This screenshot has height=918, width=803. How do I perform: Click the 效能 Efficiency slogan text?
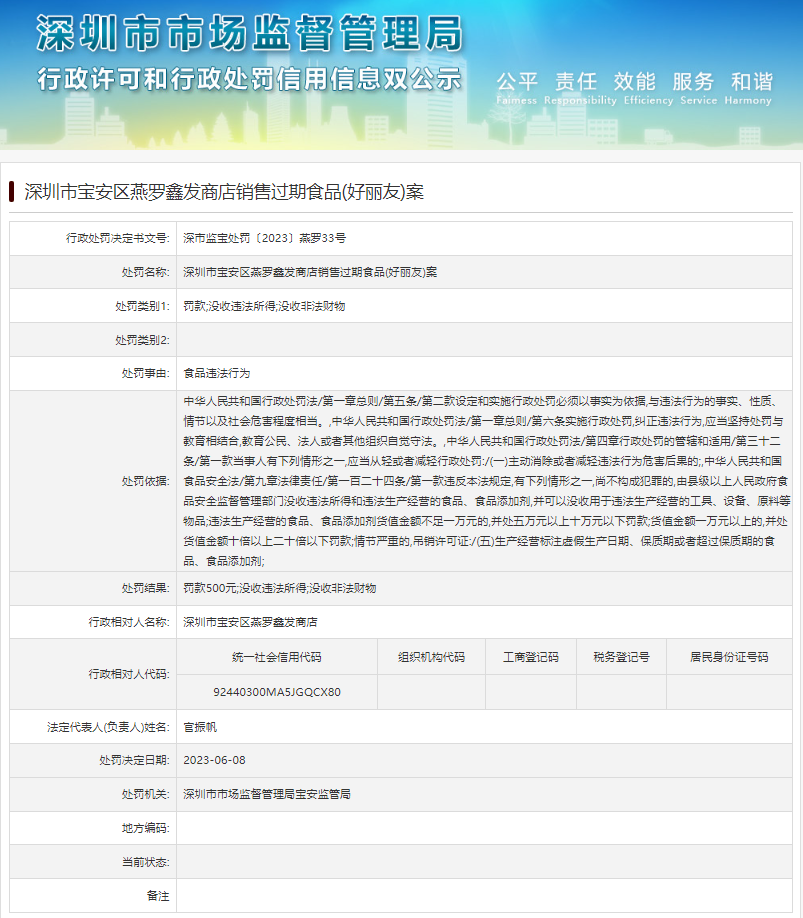[648, 88]
